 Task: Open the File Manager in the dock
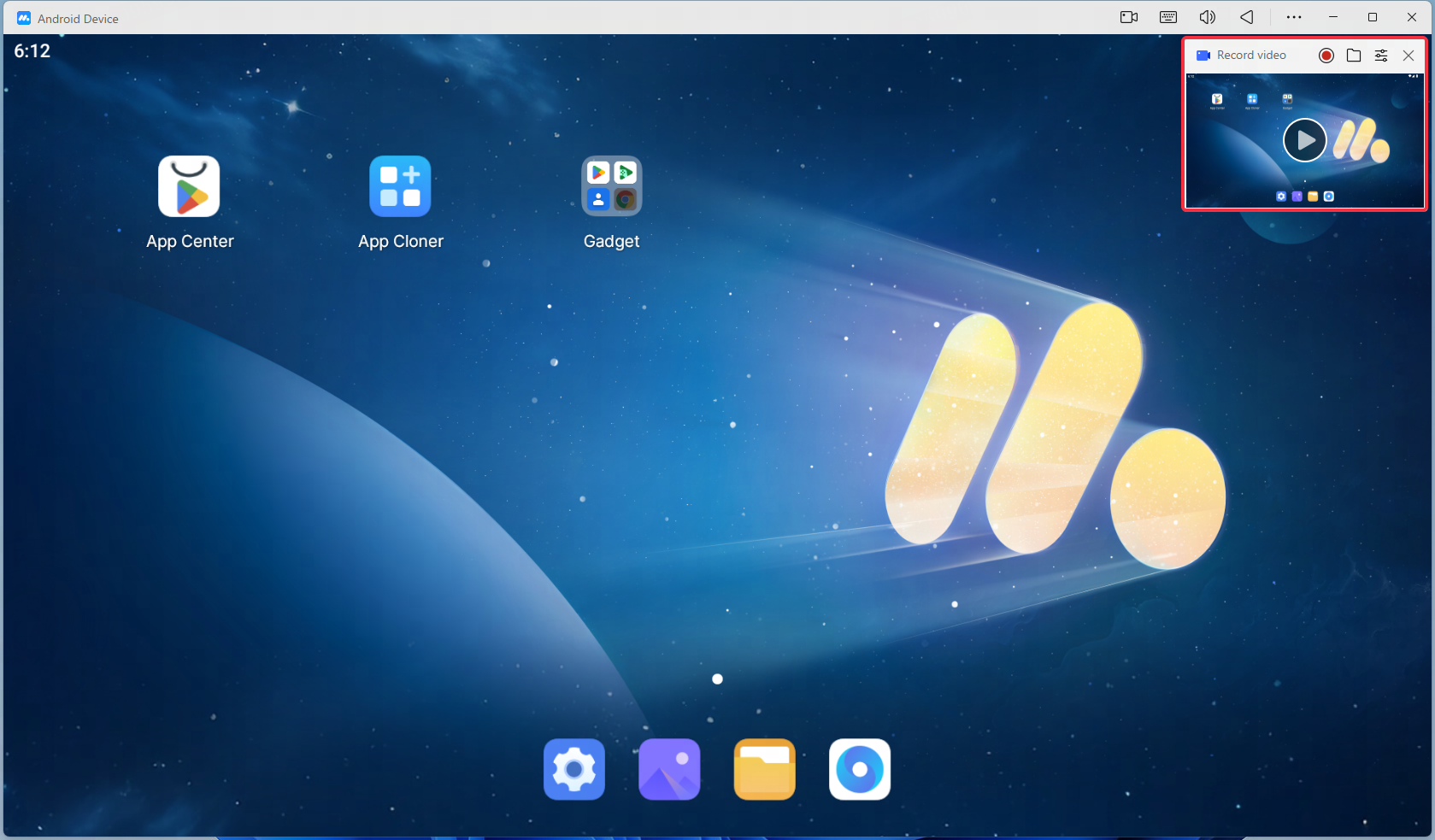[765, 769]
